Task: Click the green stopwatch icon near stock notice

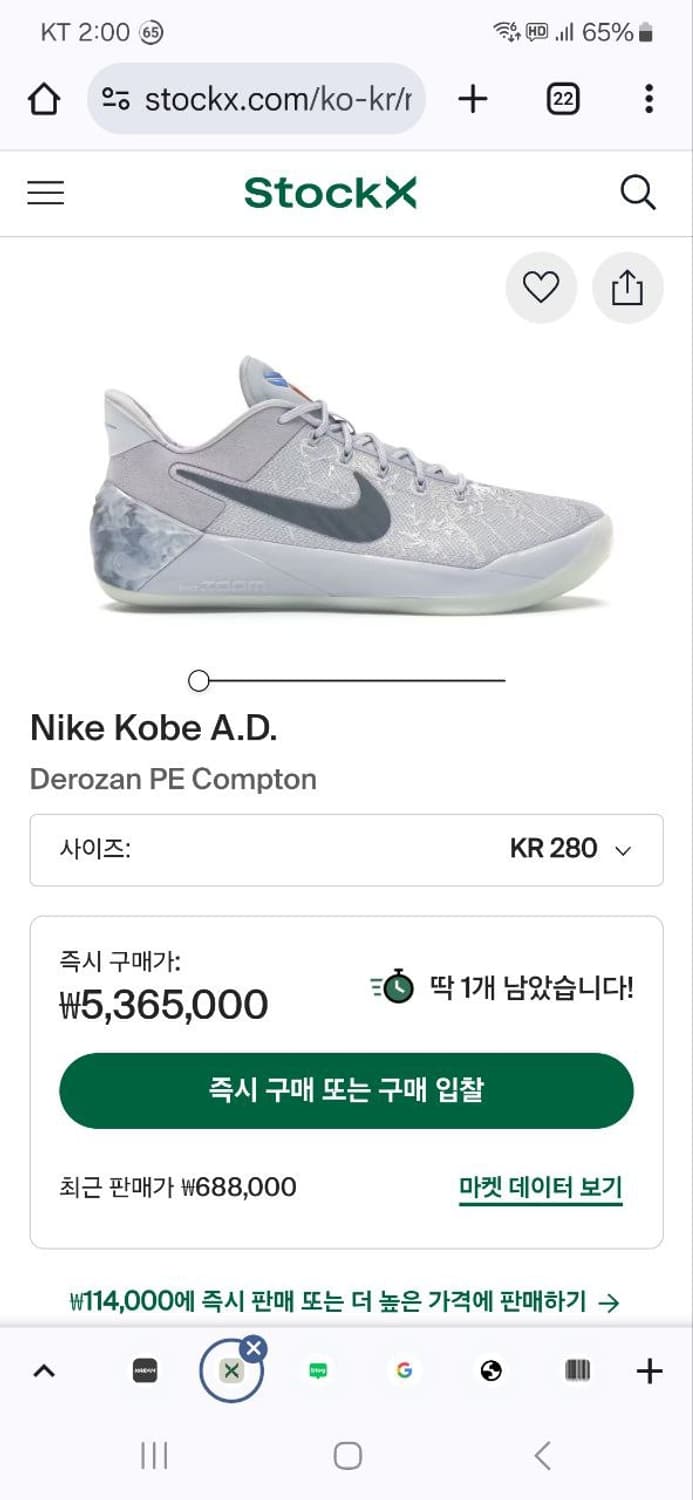Action: tap(394, 988)
